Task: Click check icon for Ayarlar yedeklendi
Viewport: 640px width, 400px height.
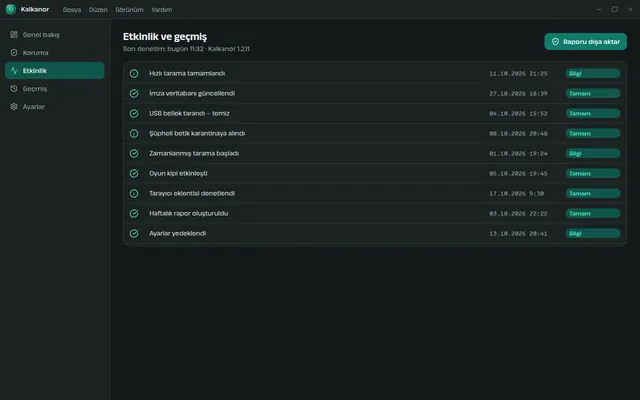Action: (x=134, y=233)
